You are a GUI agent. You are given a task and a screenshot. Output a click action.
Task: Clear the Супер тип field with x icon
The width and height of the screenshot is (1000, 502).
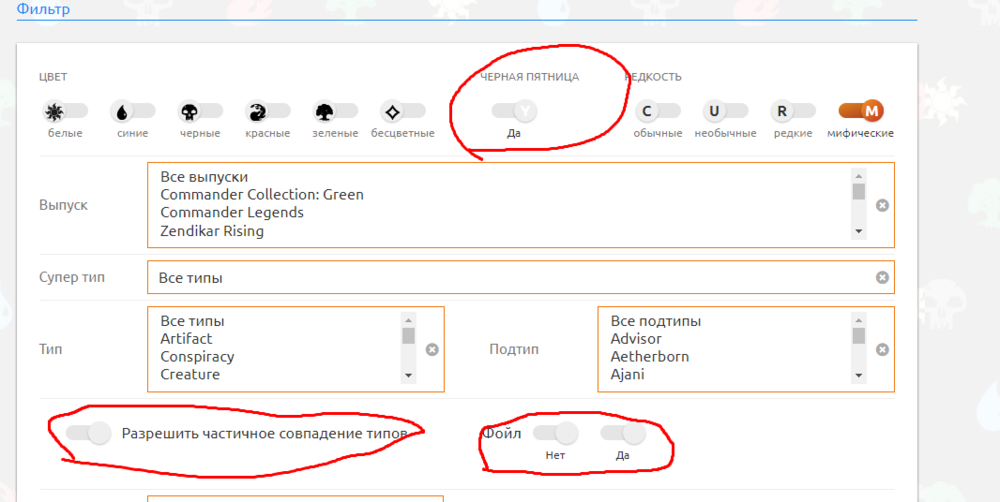pyautogui.click(x=882, y=277)
